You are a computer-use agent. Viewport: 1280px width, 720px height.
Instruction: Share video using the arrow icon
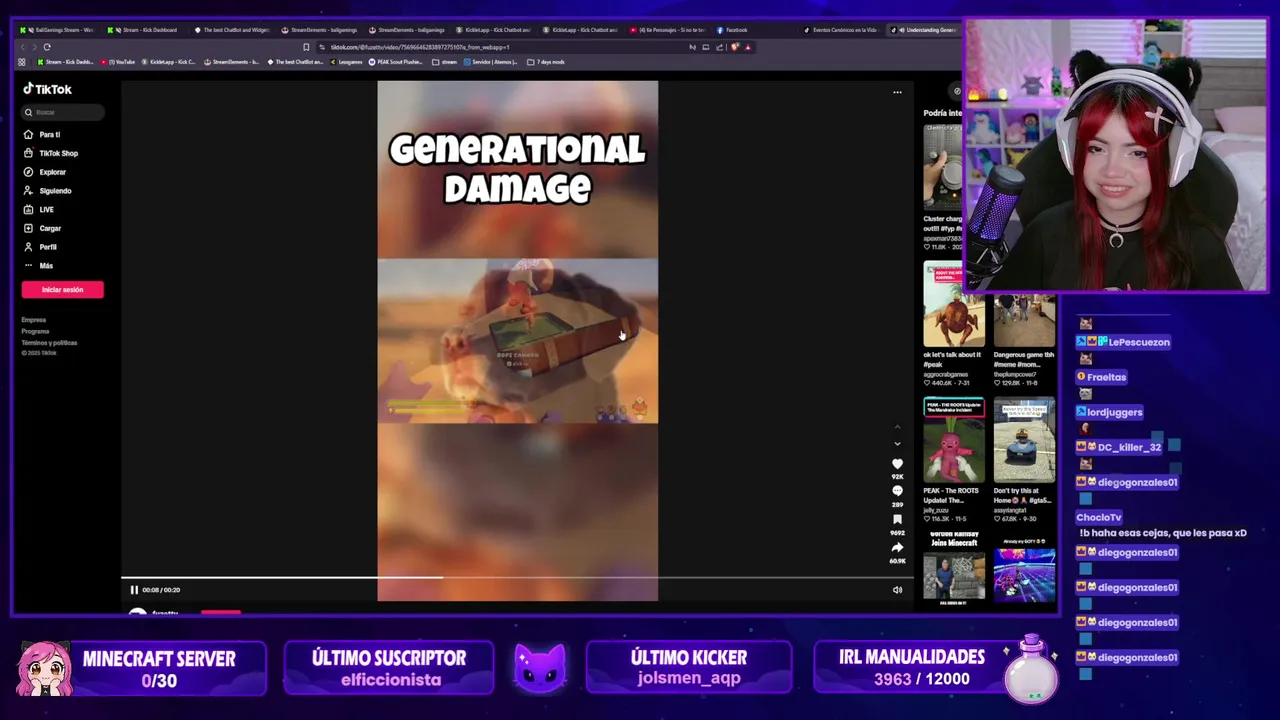(x=897, y=547)
